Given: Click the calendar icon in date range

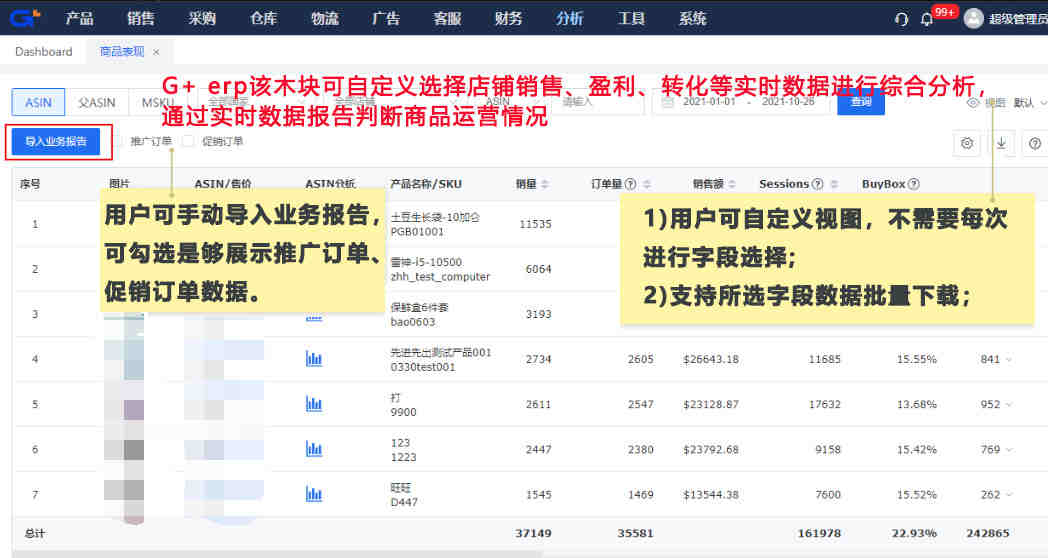Looking at the screenshot, I should pyautogui.click(x=667, y=102).
